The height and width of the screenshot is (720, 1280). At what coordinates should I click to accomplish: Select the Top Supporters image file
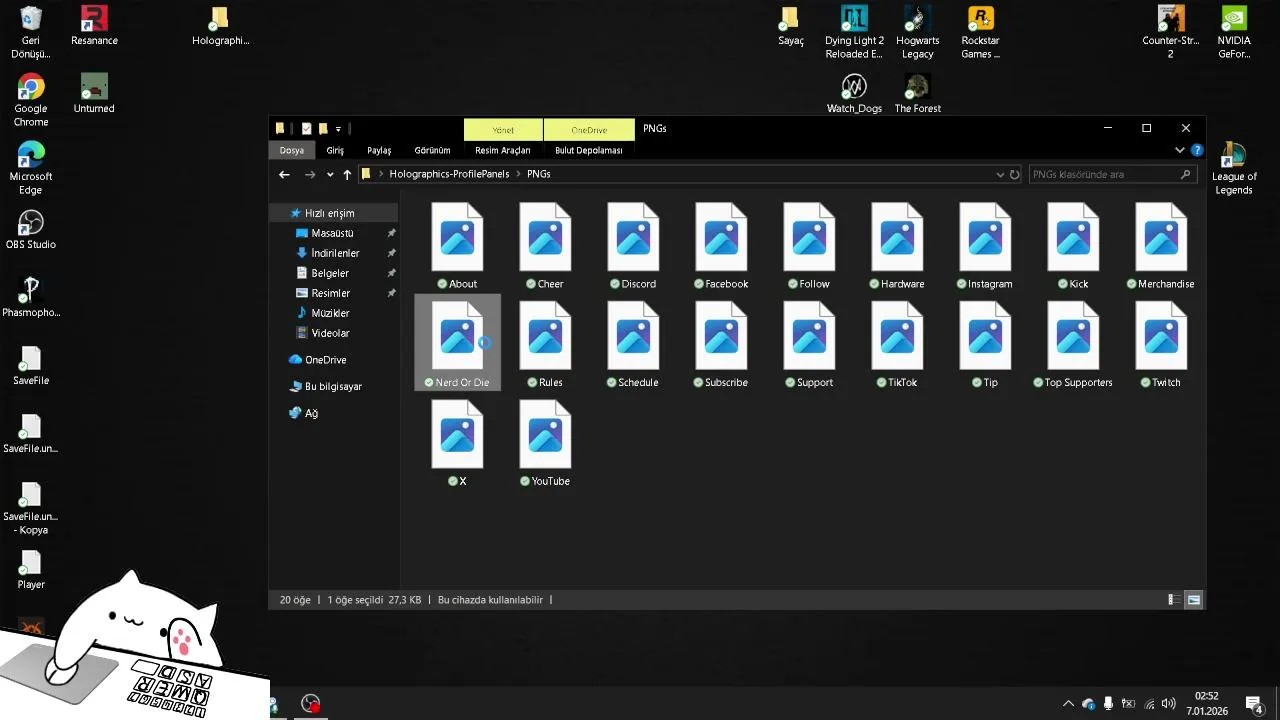pyautogui.click(x=1073, y=344)
